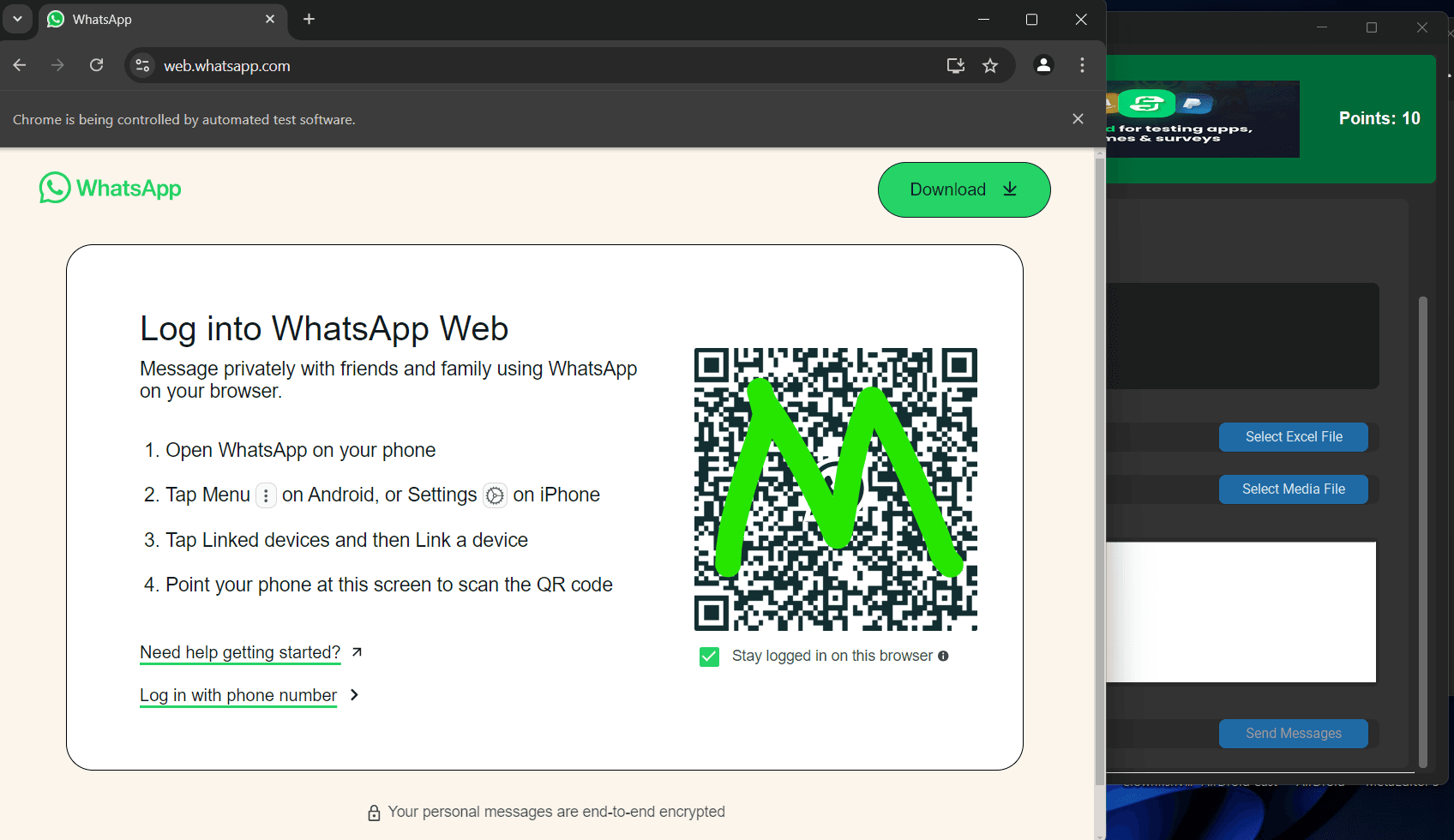Click the WhatsApp page vertical scrollbar
Screen dimensions: 1454x840
pos(1100,471)
